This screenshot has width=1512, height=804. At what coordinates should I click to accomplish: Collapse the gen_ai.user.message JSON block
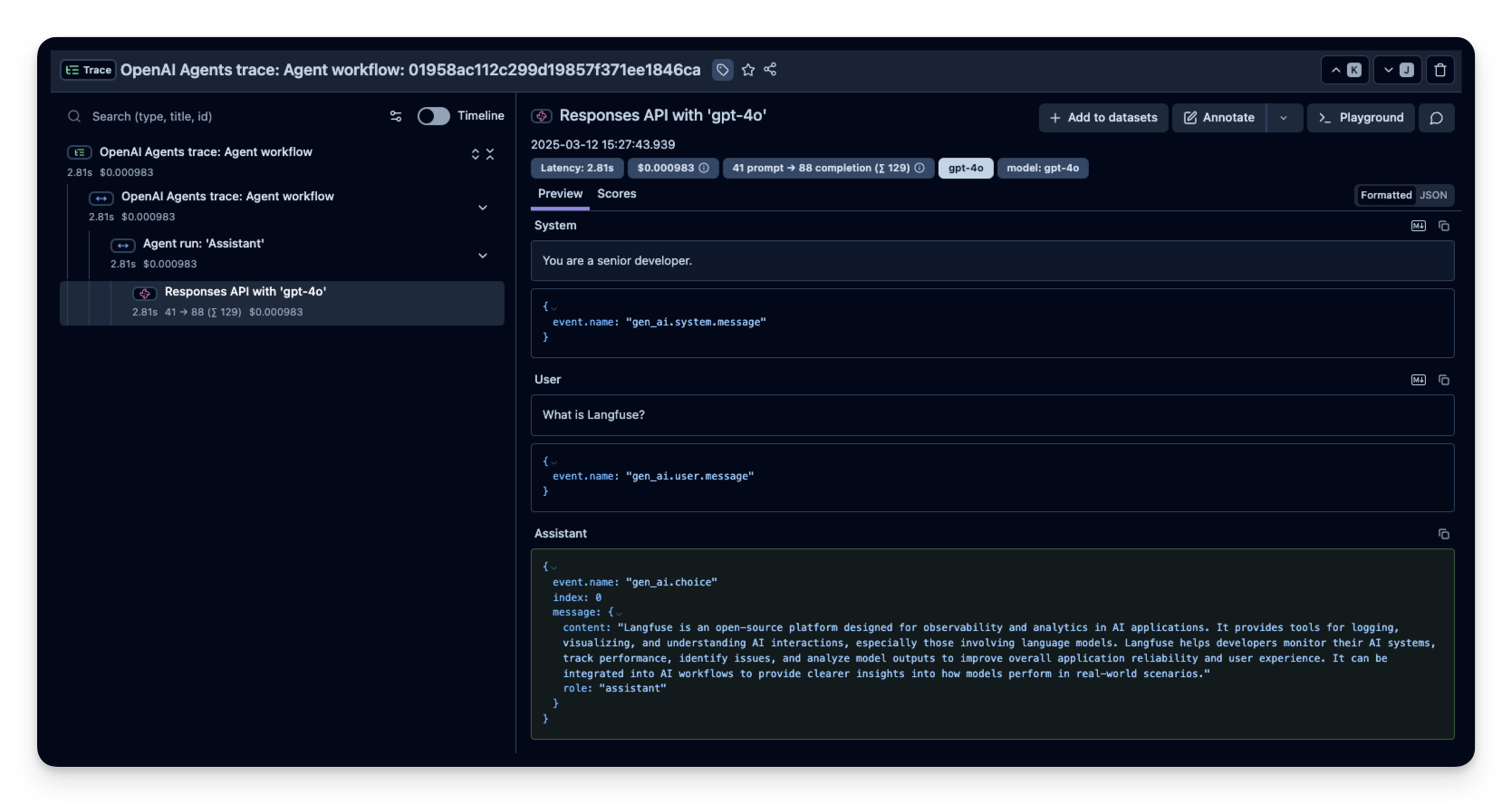(x=554, y=461)
